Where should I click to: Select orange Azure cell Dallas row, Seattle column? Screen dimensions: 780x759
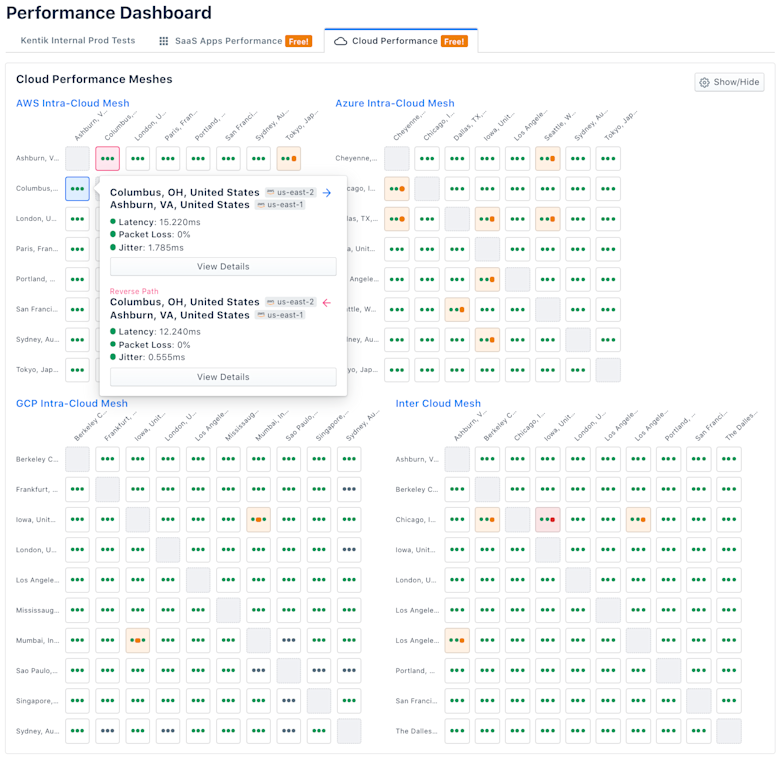(x=548, y=219)
